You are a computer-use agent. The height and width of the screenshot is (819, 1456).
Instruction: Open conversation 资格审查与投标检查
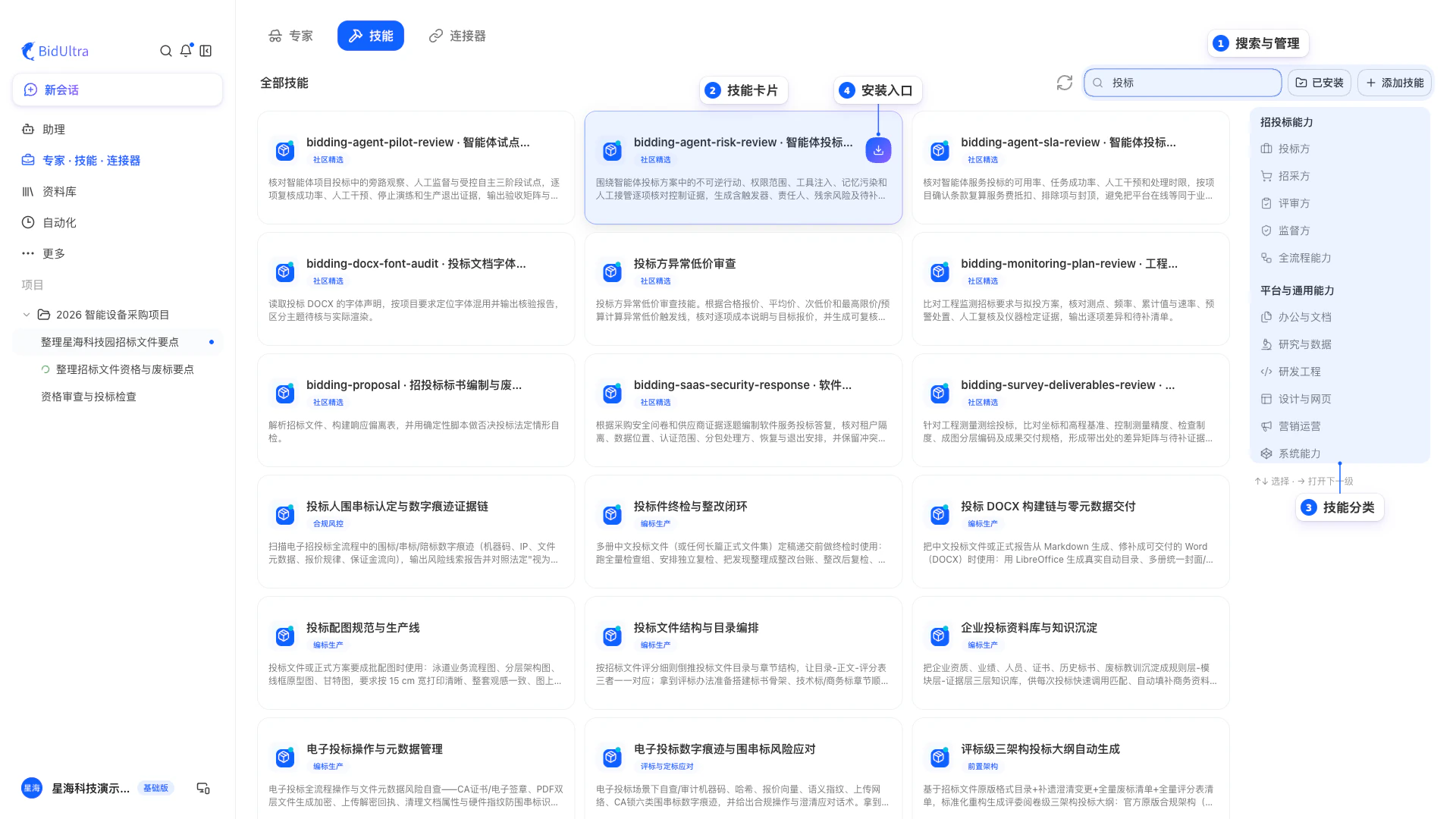118,397
